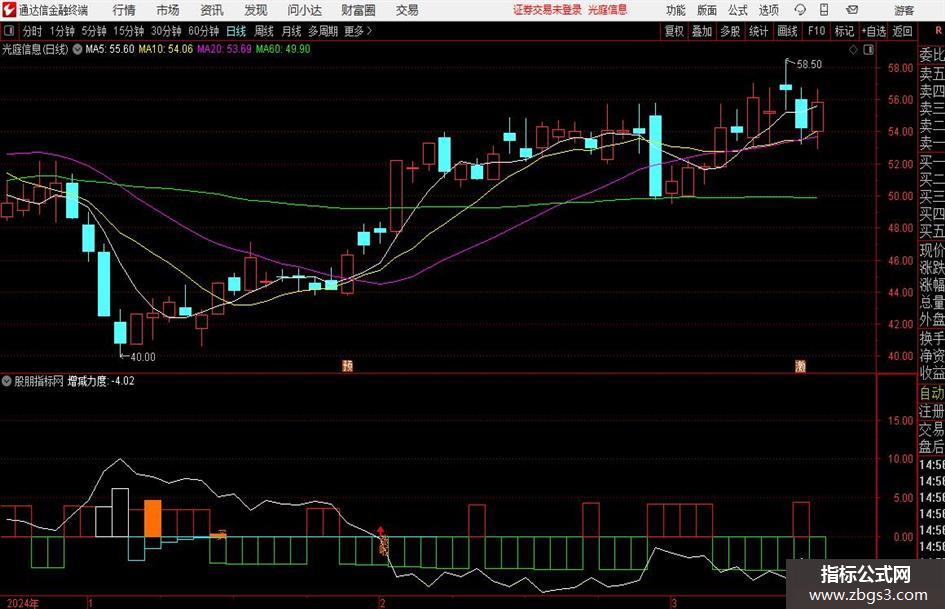Click the red Tongdaxin logo icon
This screenshot has width=945, height=609.
click(x=8, y=10)
